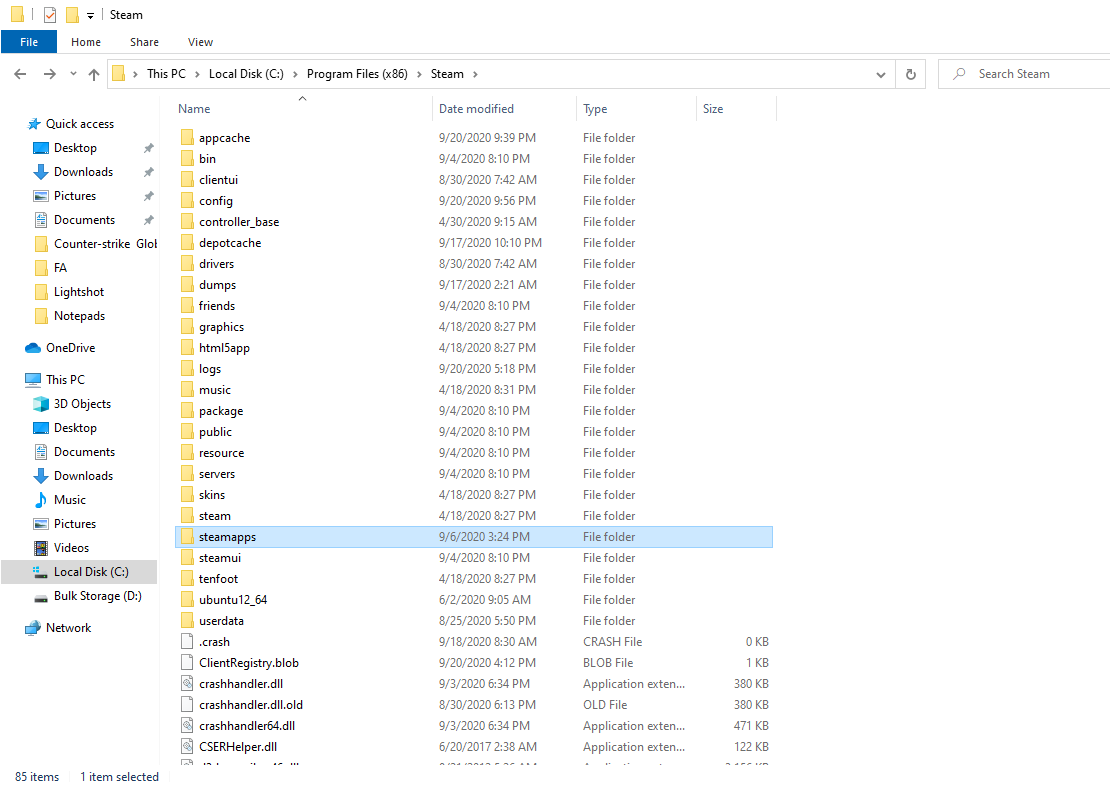The width and height of the screenshot is (1110, 789).
Task: Select the graphics folder name
Action: point(222,327)
